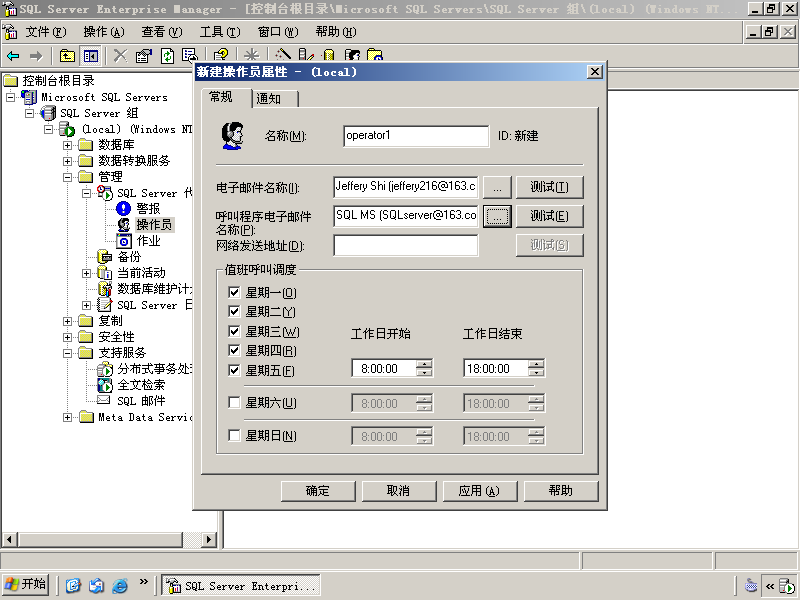Switch to the 通知 tab
This screenshot has width=800, height=600.
tap(276, 98)
